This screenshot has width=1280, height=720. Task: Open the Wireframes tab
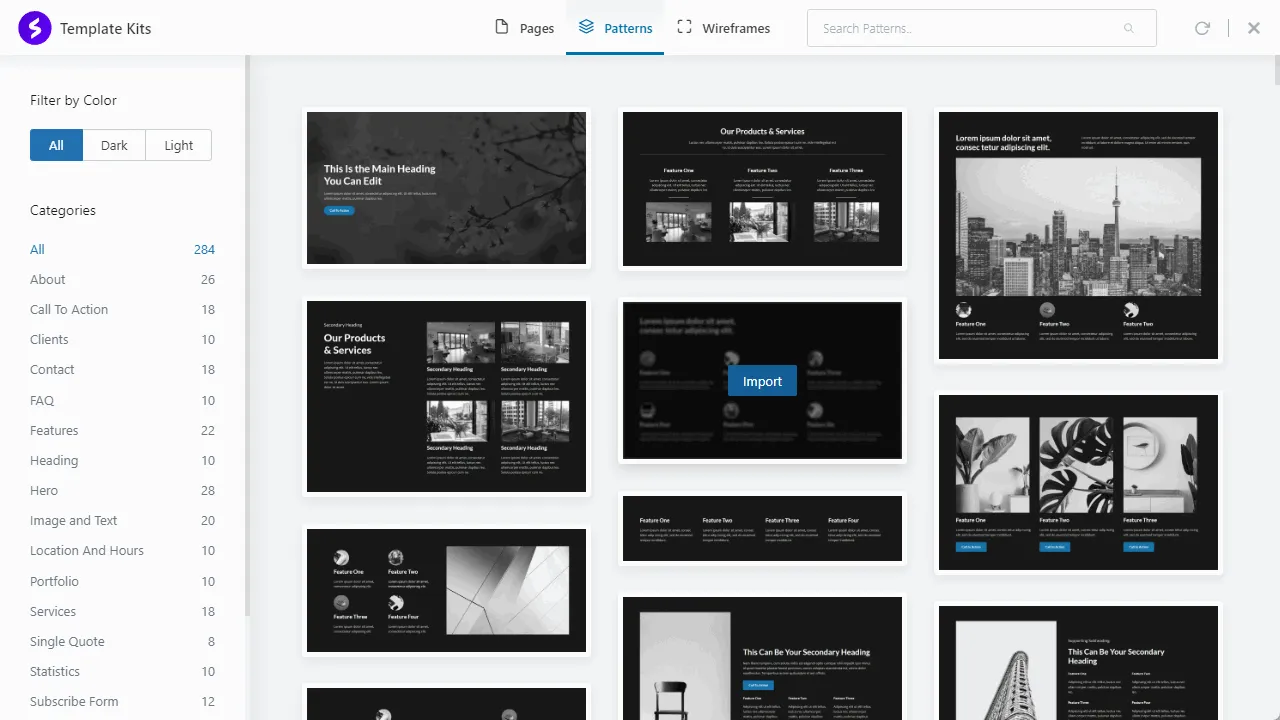click(723, 28)
